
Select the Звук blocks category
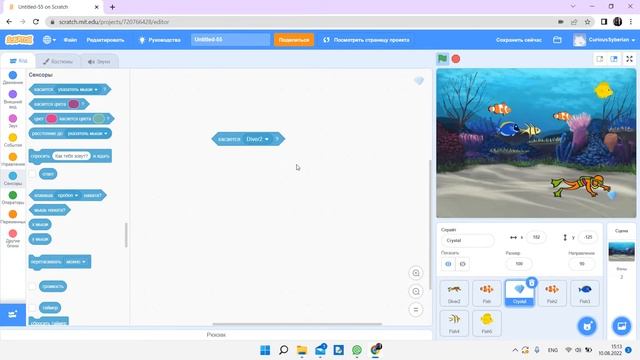click(x=13, y=121)
